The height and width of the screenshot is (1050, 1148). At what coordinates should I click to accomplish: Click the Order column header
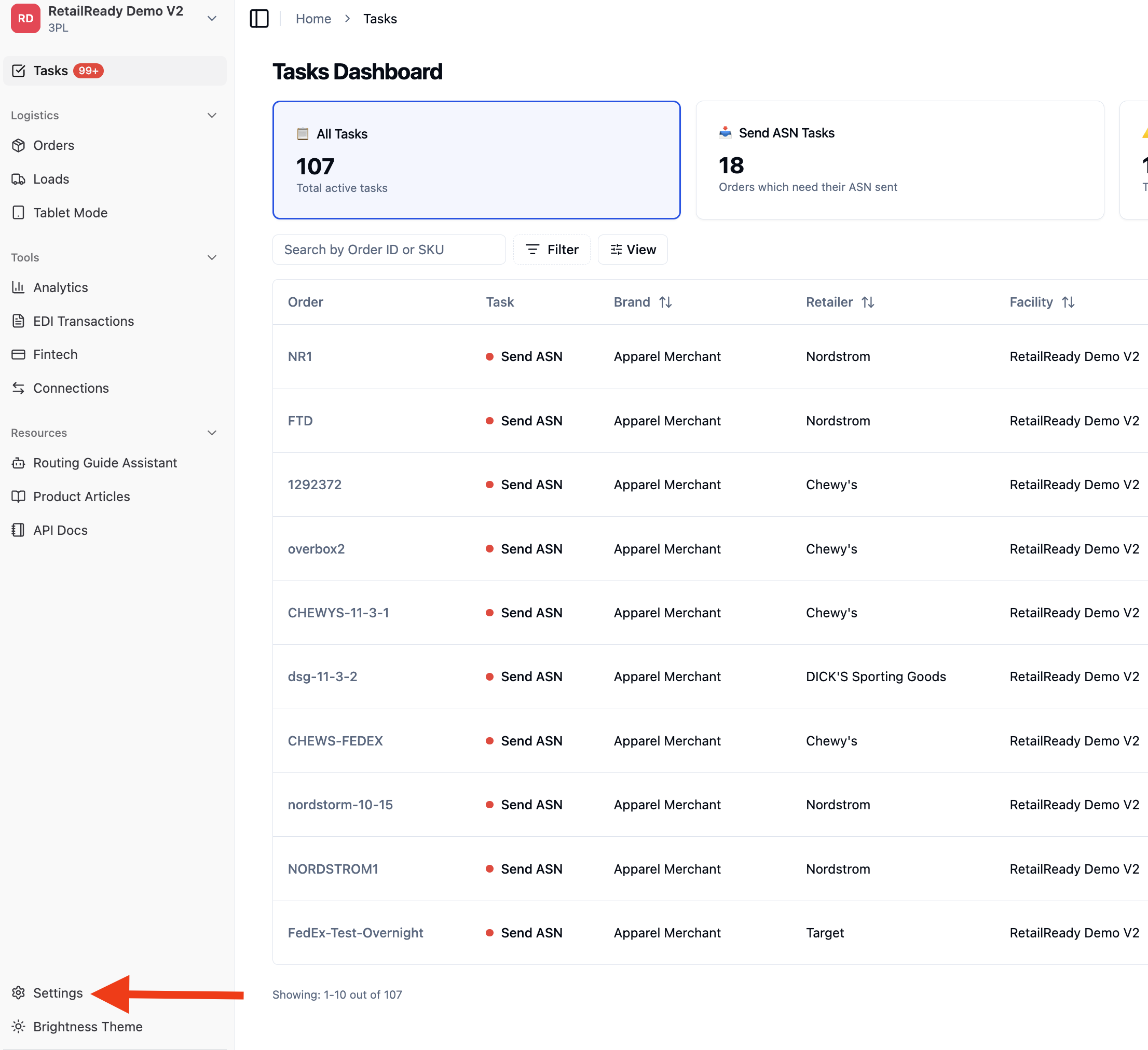tap(305, 301)
